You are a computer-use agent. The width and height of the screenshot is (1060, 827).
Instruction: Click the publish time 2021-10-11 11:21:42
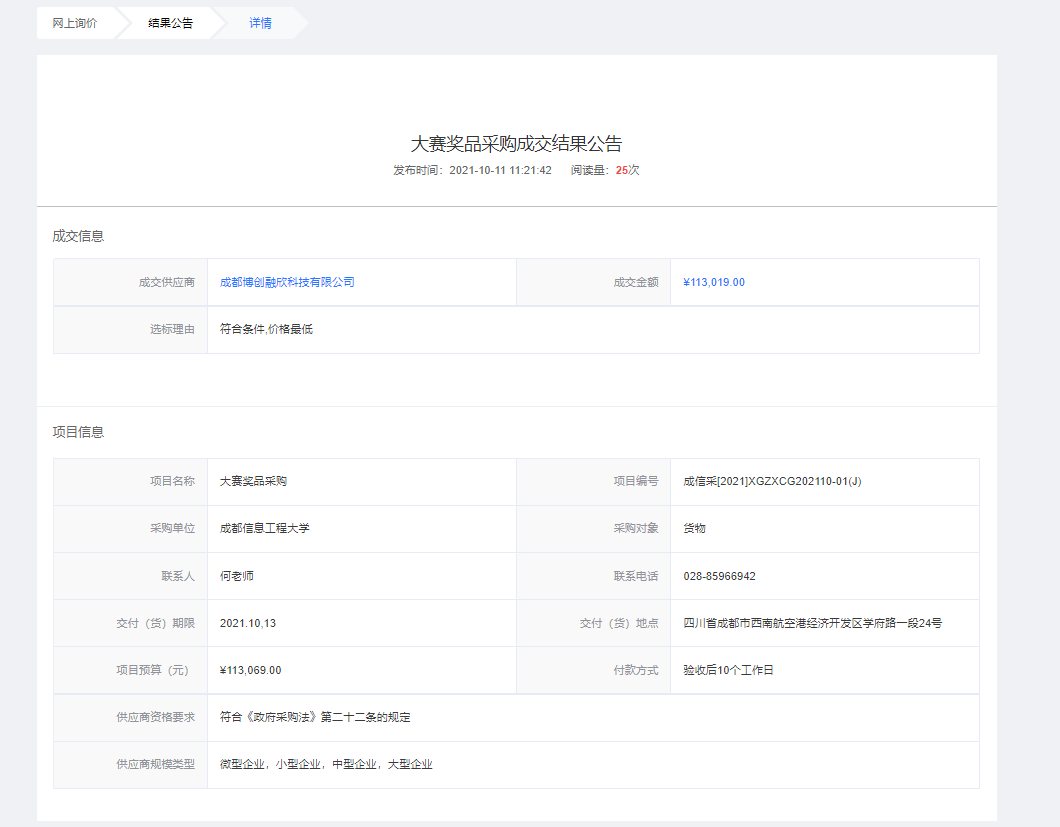click(500, 170)
